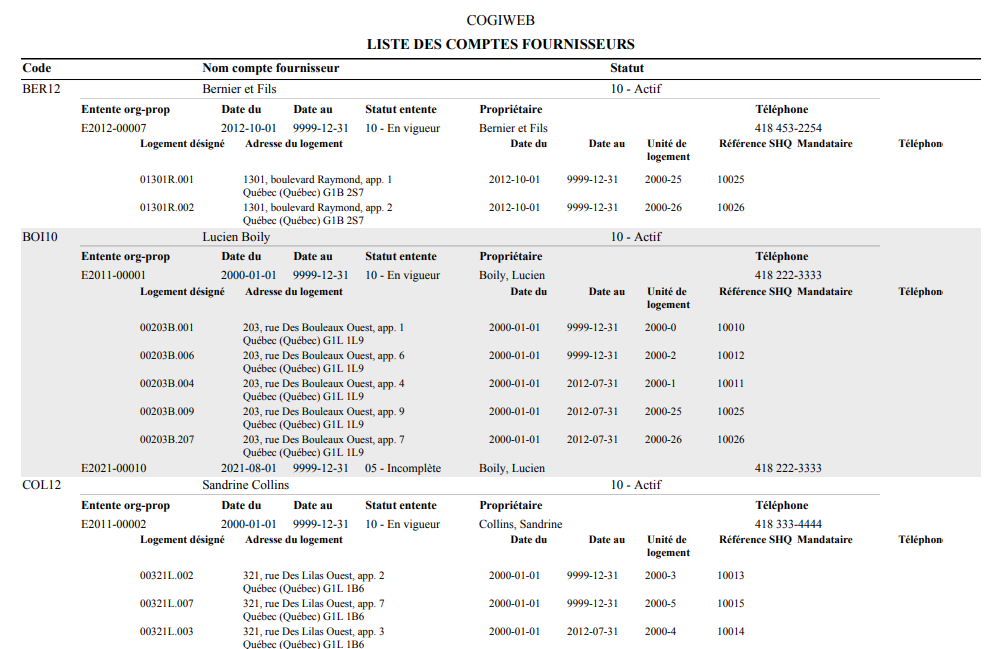Screen dimensions: 984x649
Task: Click the "05 - Incomplète" agreement status
Action: click(x=403, y=468)
